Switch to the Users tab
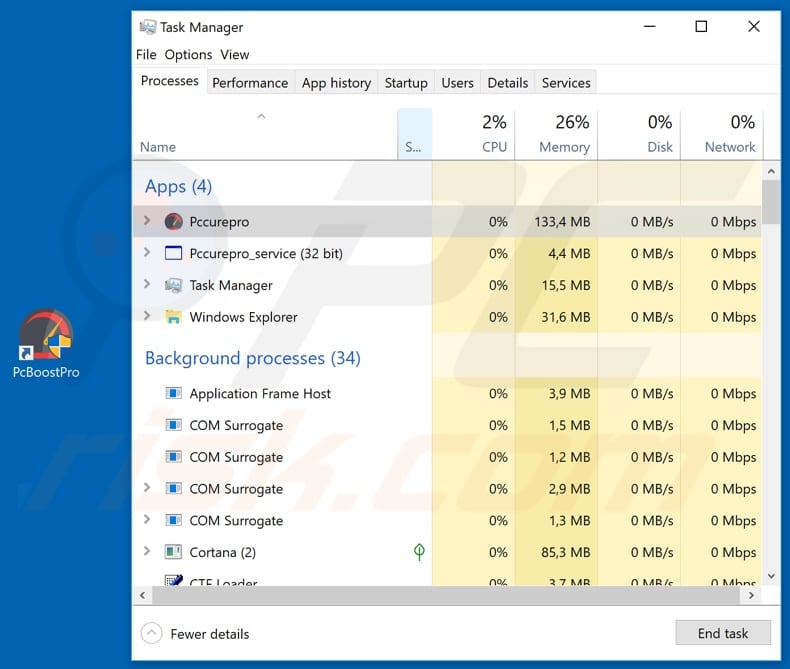The width and height of the screenshot is (790, 669). tap(457, 83)
